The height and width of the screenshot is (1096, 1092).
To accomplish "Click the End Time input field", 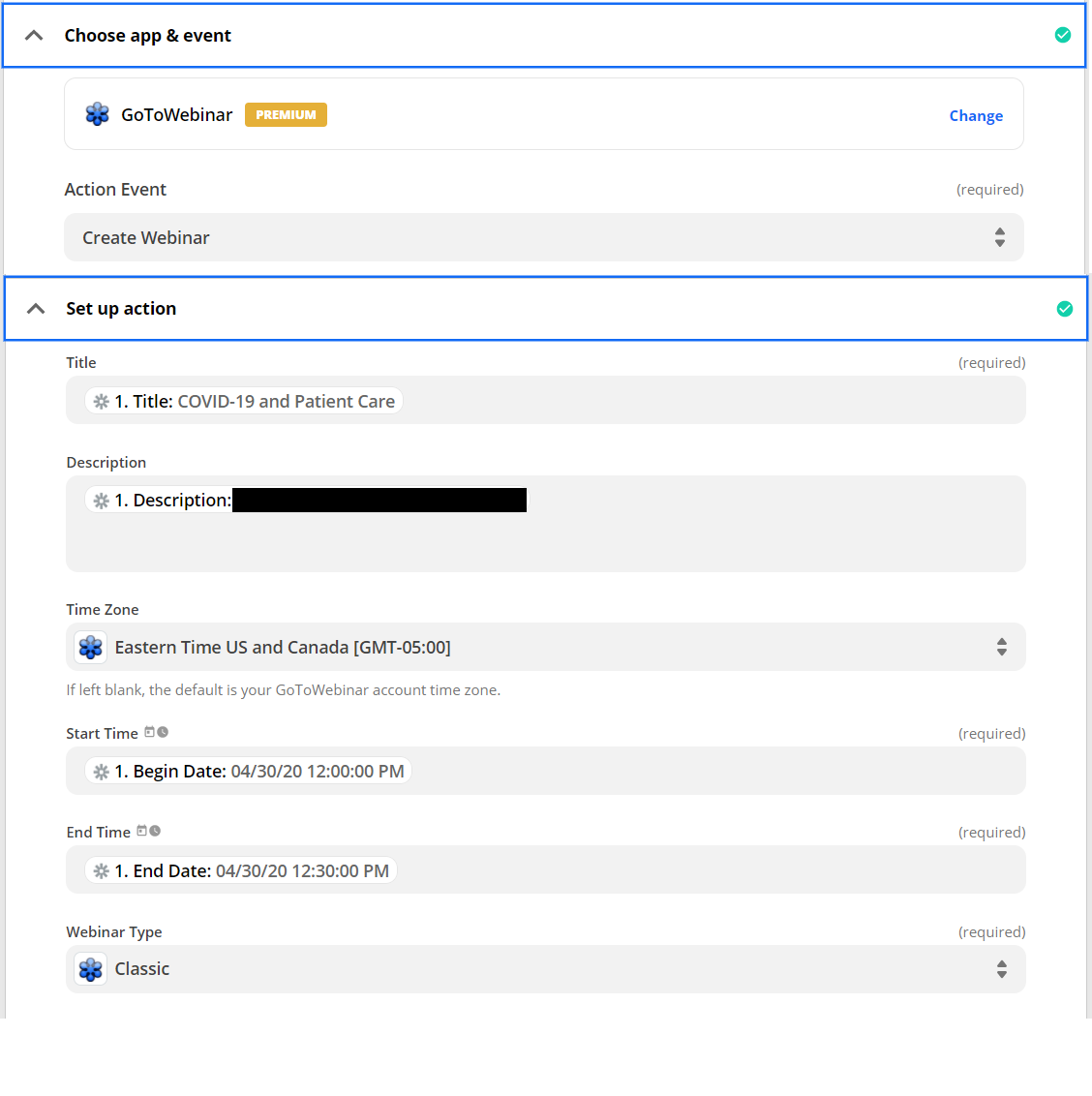I will pos(678,870).
